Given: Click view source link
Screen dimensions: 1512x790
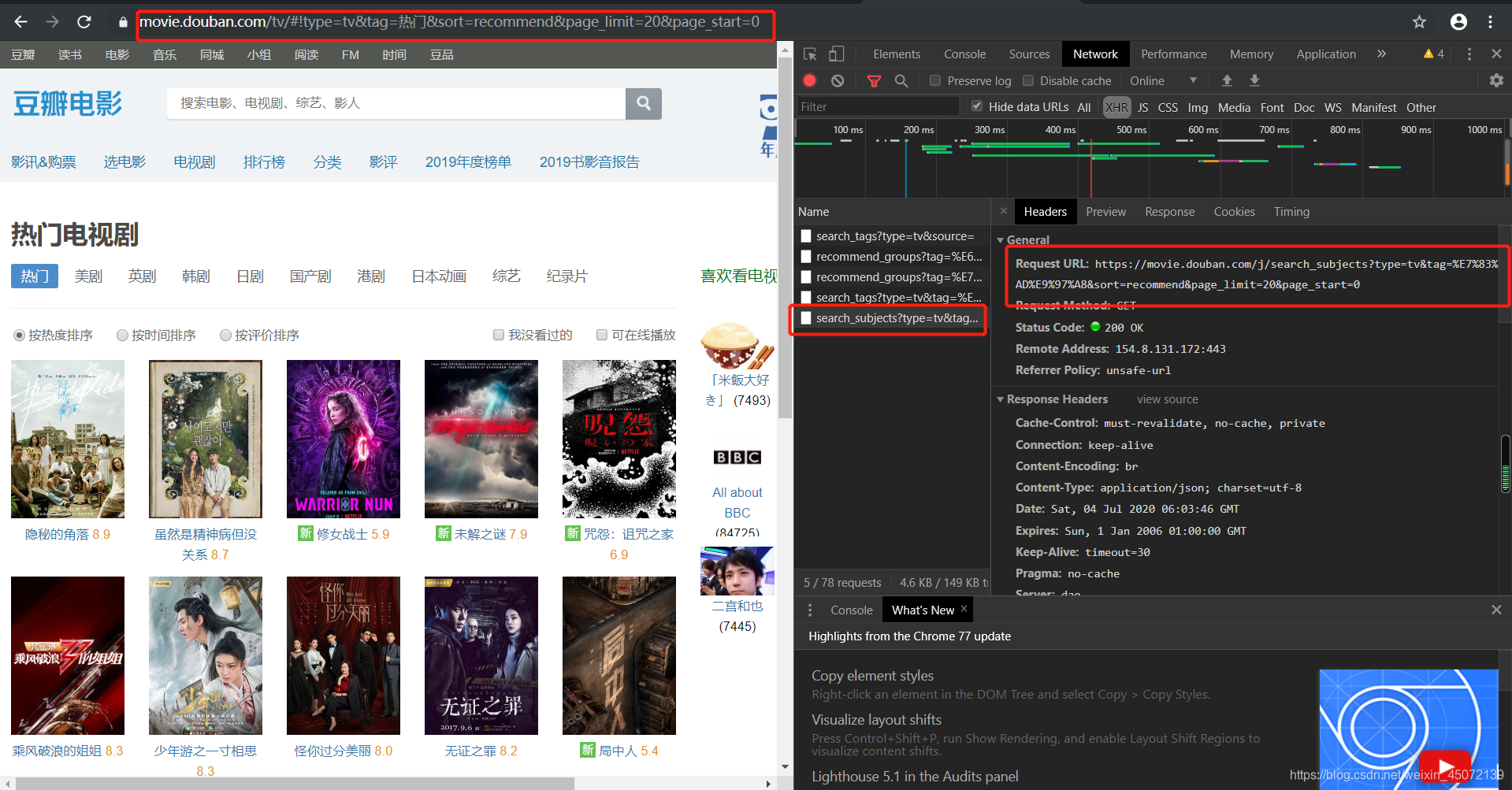Looking at the screenshot, I should click(1167, 399).
